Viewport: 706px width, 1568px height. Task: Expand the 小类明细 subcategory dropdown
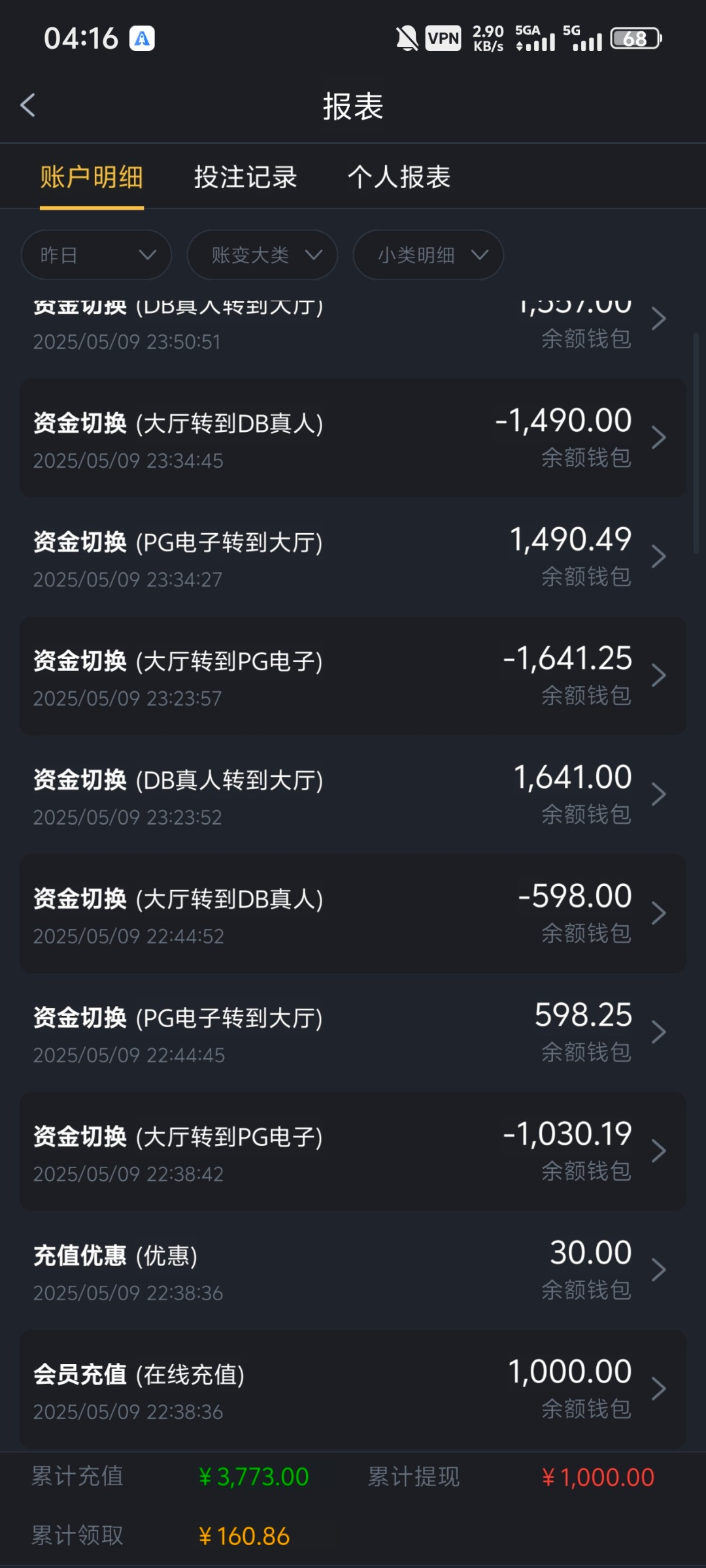tap(428, 255)
